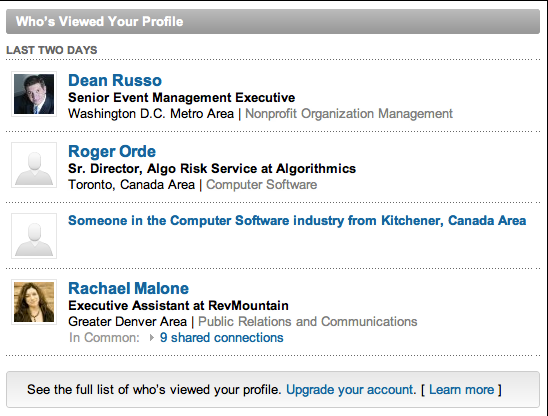Click Sr. Director, Algo Risk Service headline
548x416 pixels.
(x=212, y=168)
